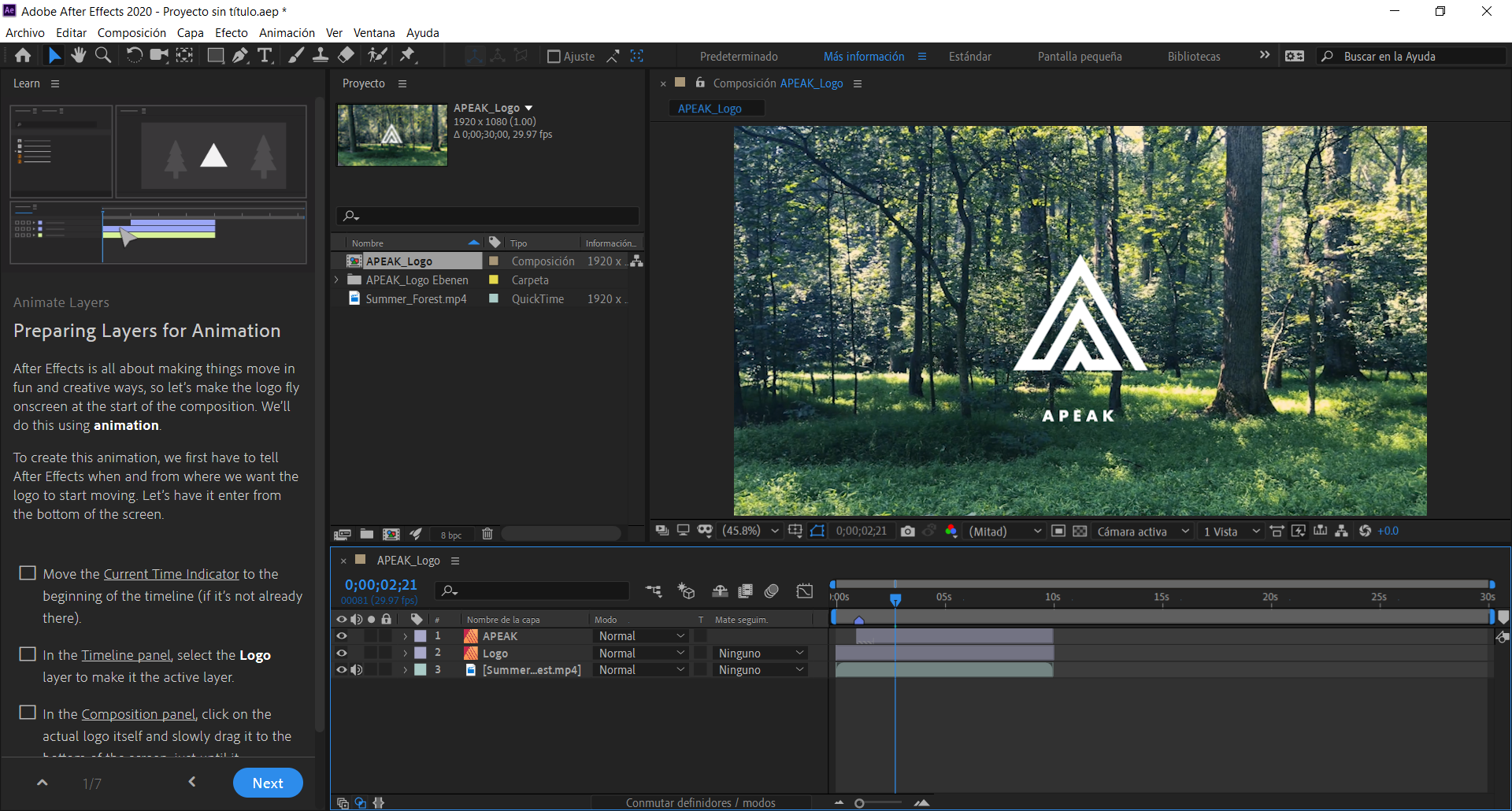Screen dimensions: 1512x811
Task: Expand the APEAK_Logo Ebenen folder
Action: (337, 280)
